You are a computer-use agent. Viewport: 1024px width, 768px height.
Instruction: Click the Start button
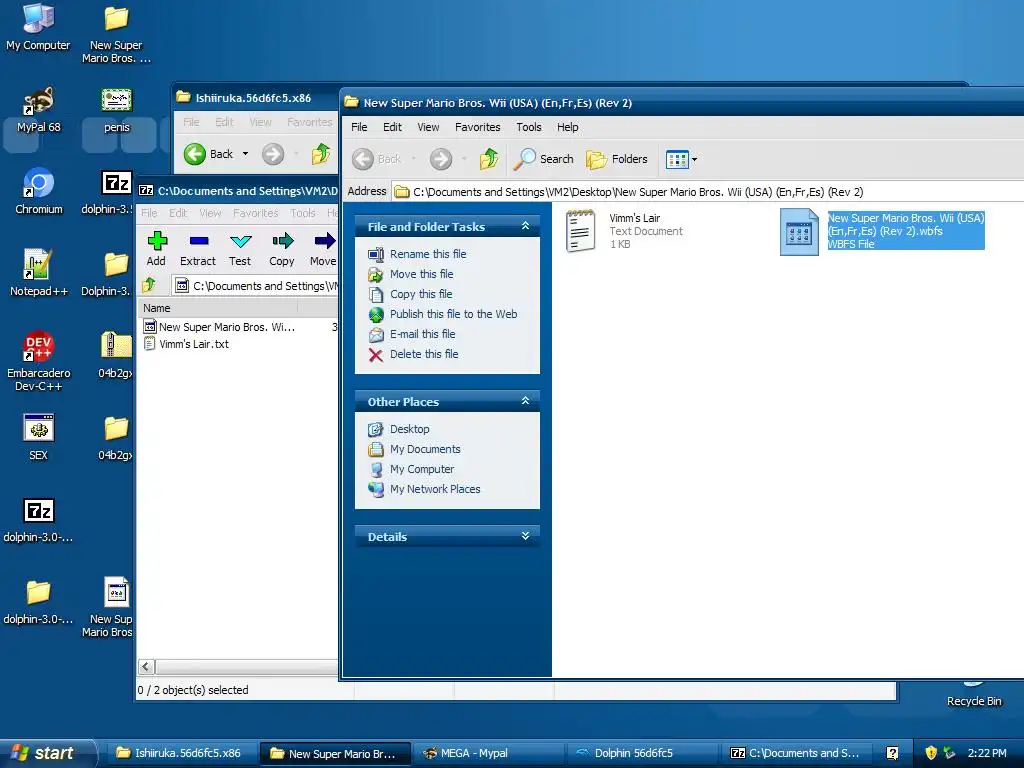[48, 753]
